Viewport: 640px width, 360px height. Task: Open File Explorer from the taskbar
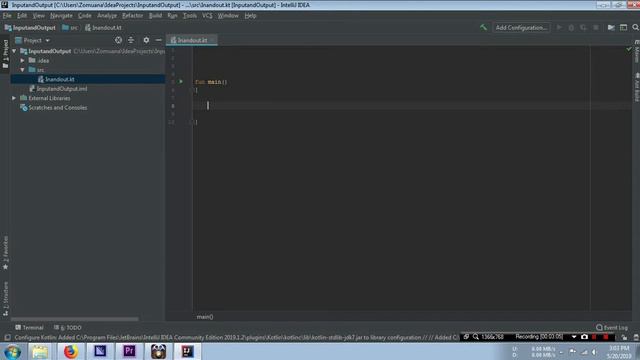tap(40, 351)
